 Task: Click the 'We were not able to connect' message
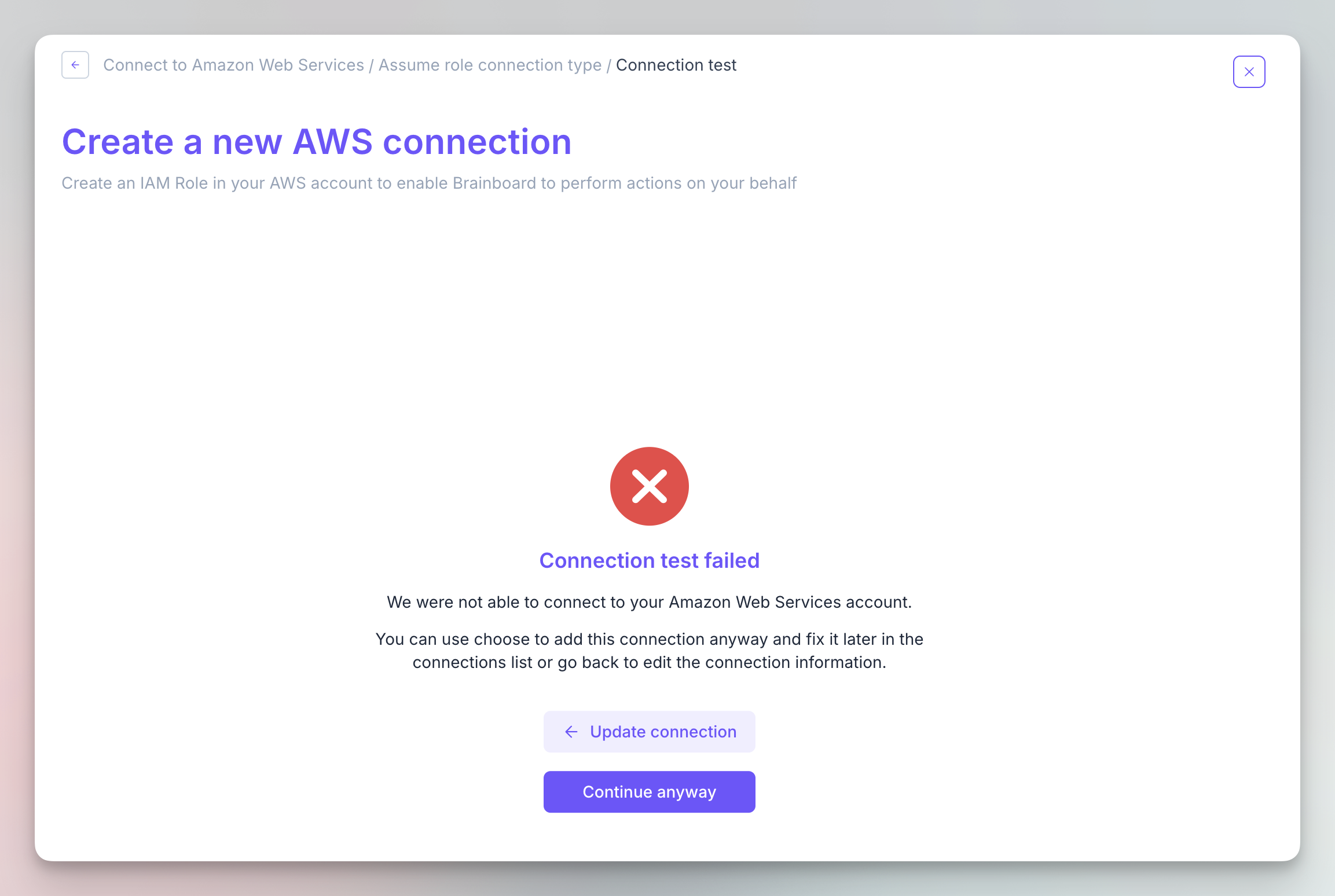(x=498, y=602)
